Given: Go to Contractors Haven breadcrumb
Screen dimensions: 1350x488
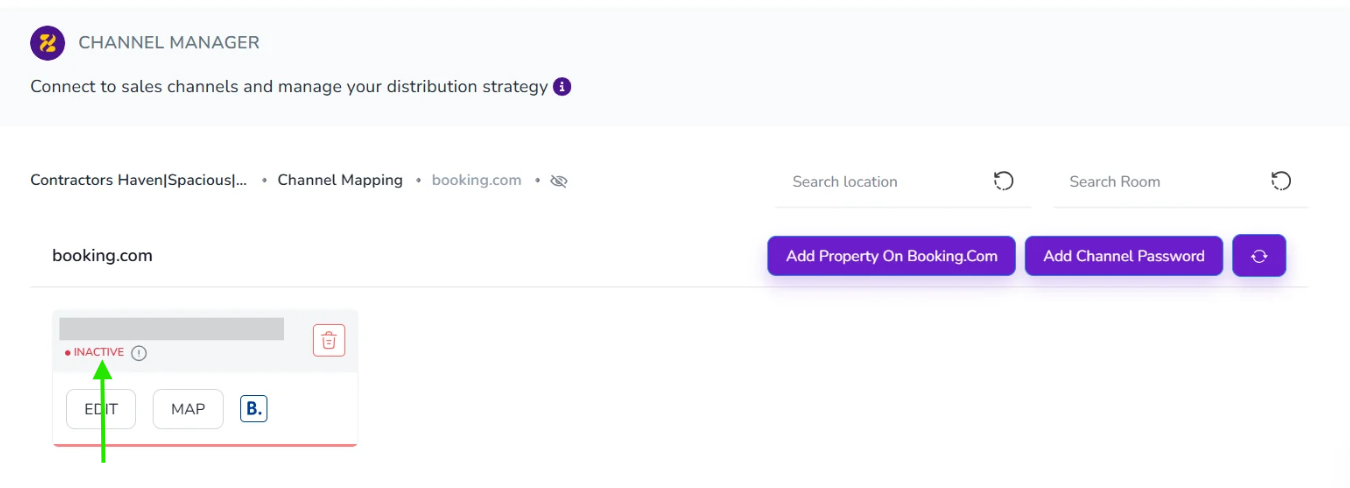Looking at the screenshot, I should 139,181.
